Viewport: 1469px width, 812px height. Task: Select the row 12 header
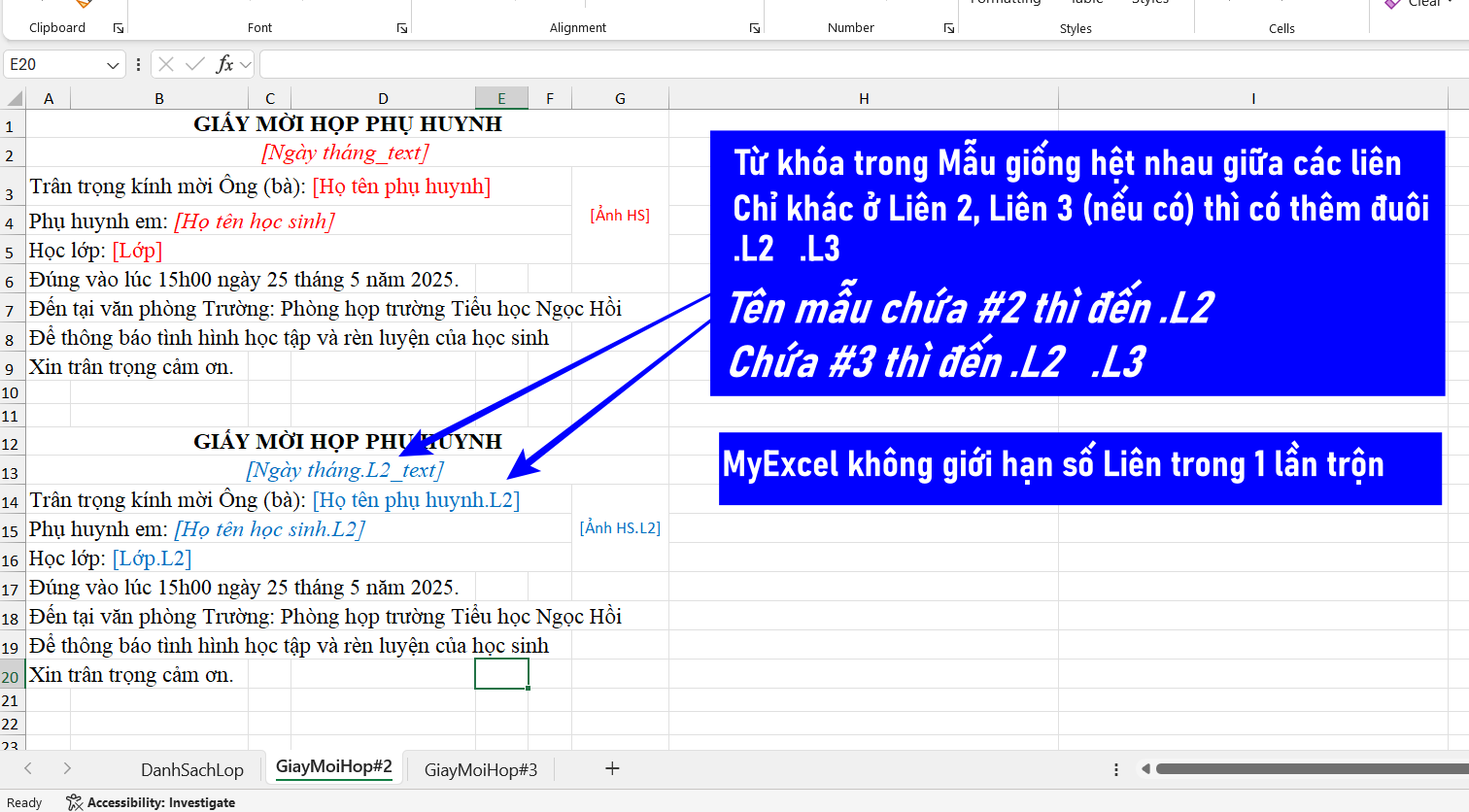(11, 444)
